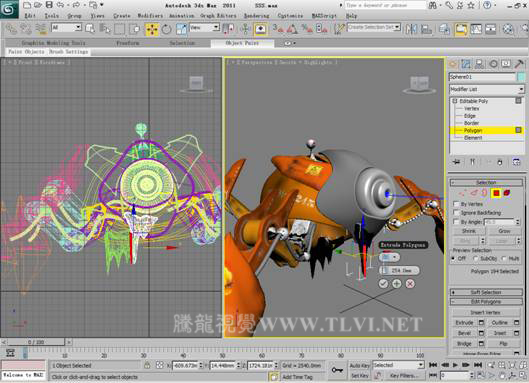Open the Selected key filter dropdown
Viewport: 529px width, 383px height.
[398, 365]
